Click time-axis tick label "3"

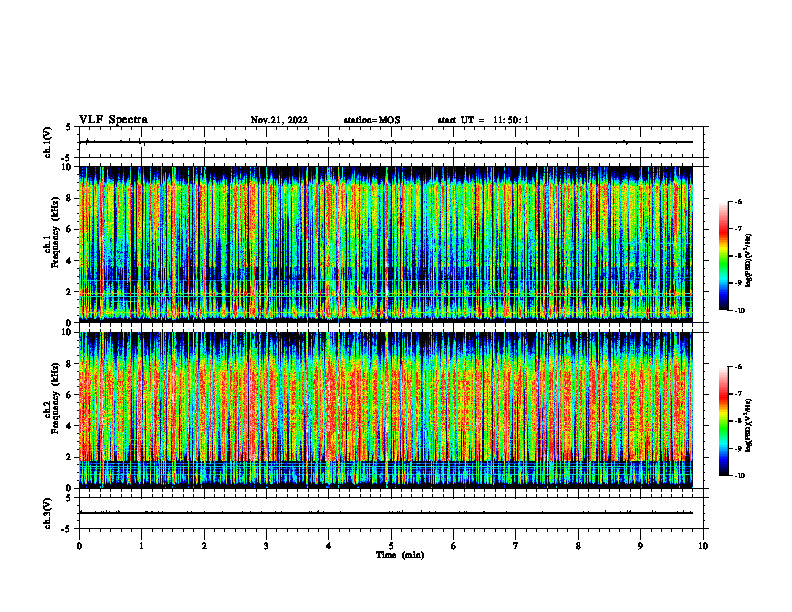click(266, 546)
